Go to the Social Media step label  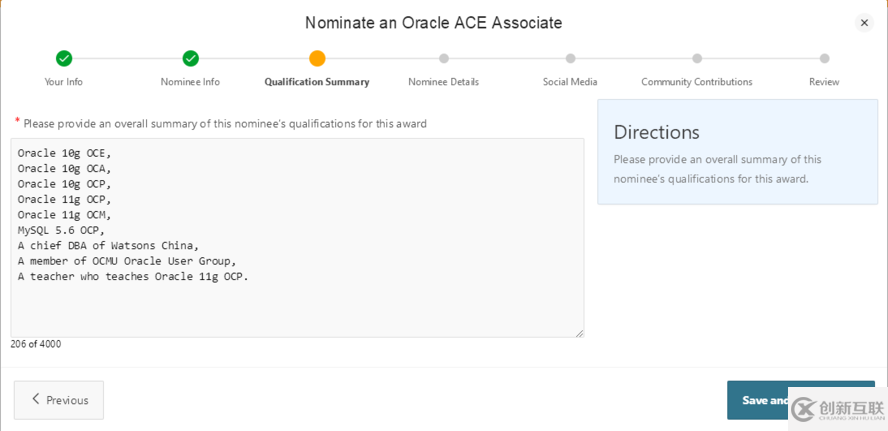(570, 82)
